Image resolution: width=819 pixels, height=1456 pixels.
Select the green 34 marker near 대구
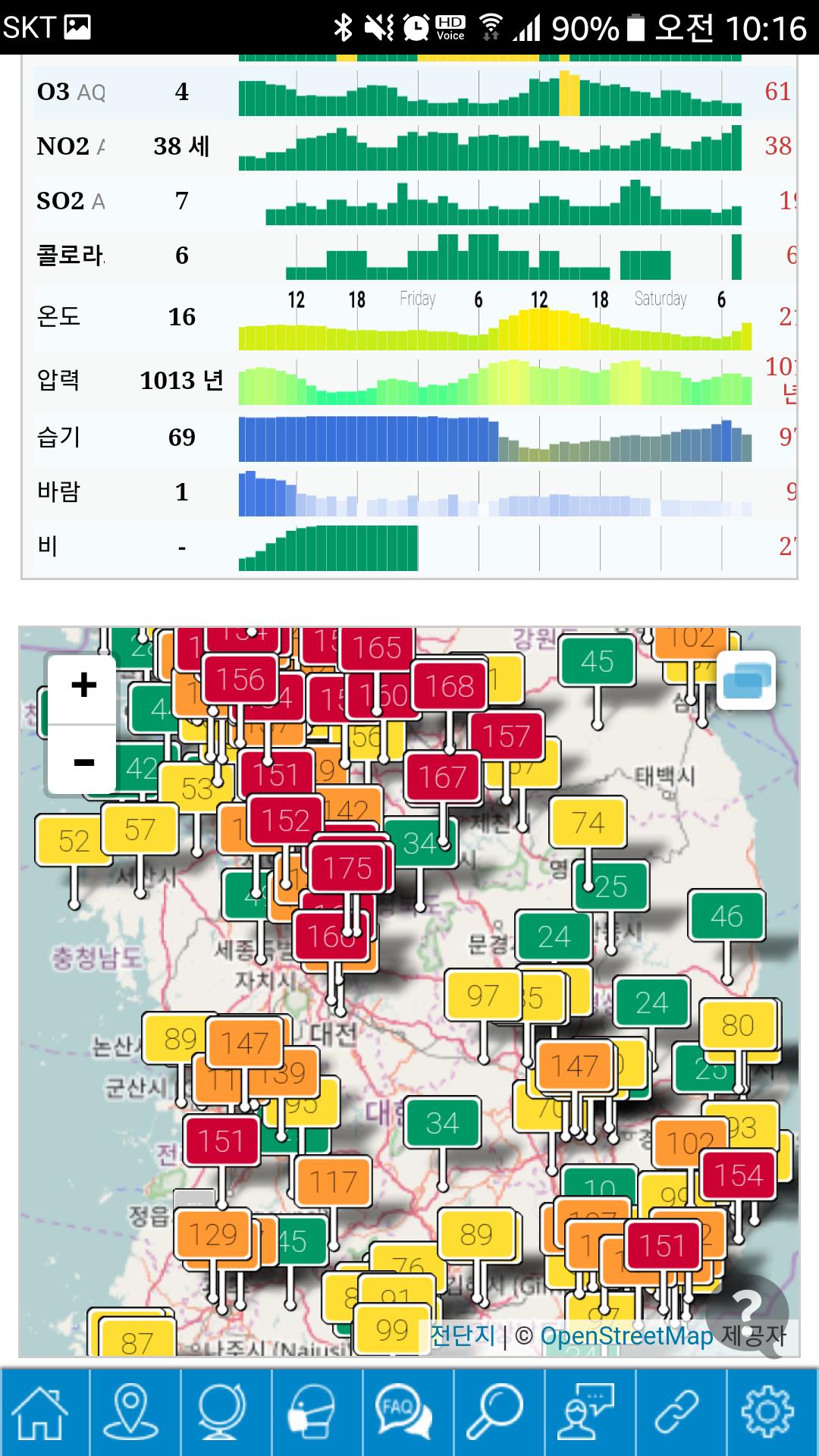tap(442, 1123)
